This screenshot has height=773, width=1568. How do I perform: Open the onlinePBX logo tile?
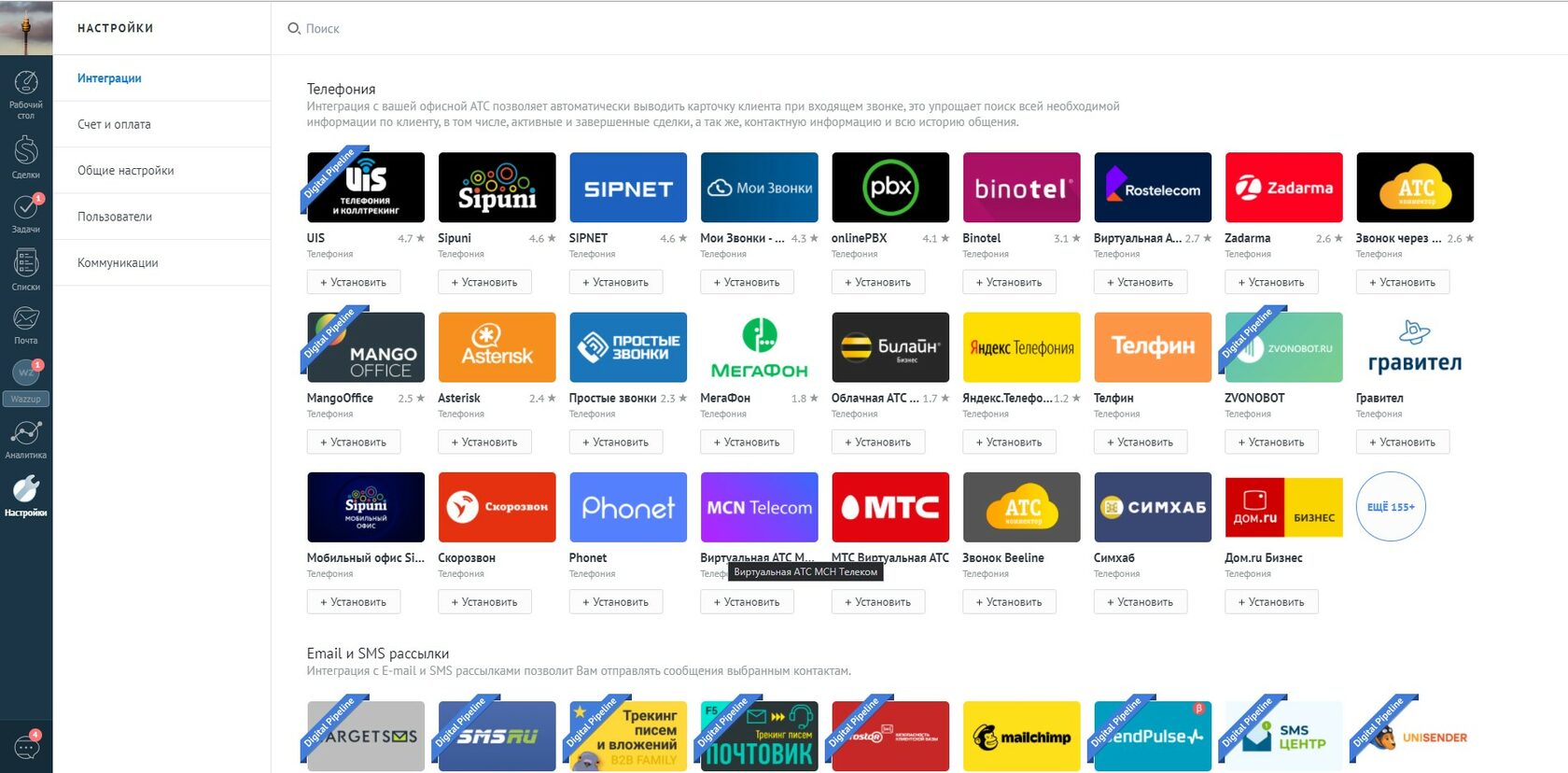click(890, 188)
